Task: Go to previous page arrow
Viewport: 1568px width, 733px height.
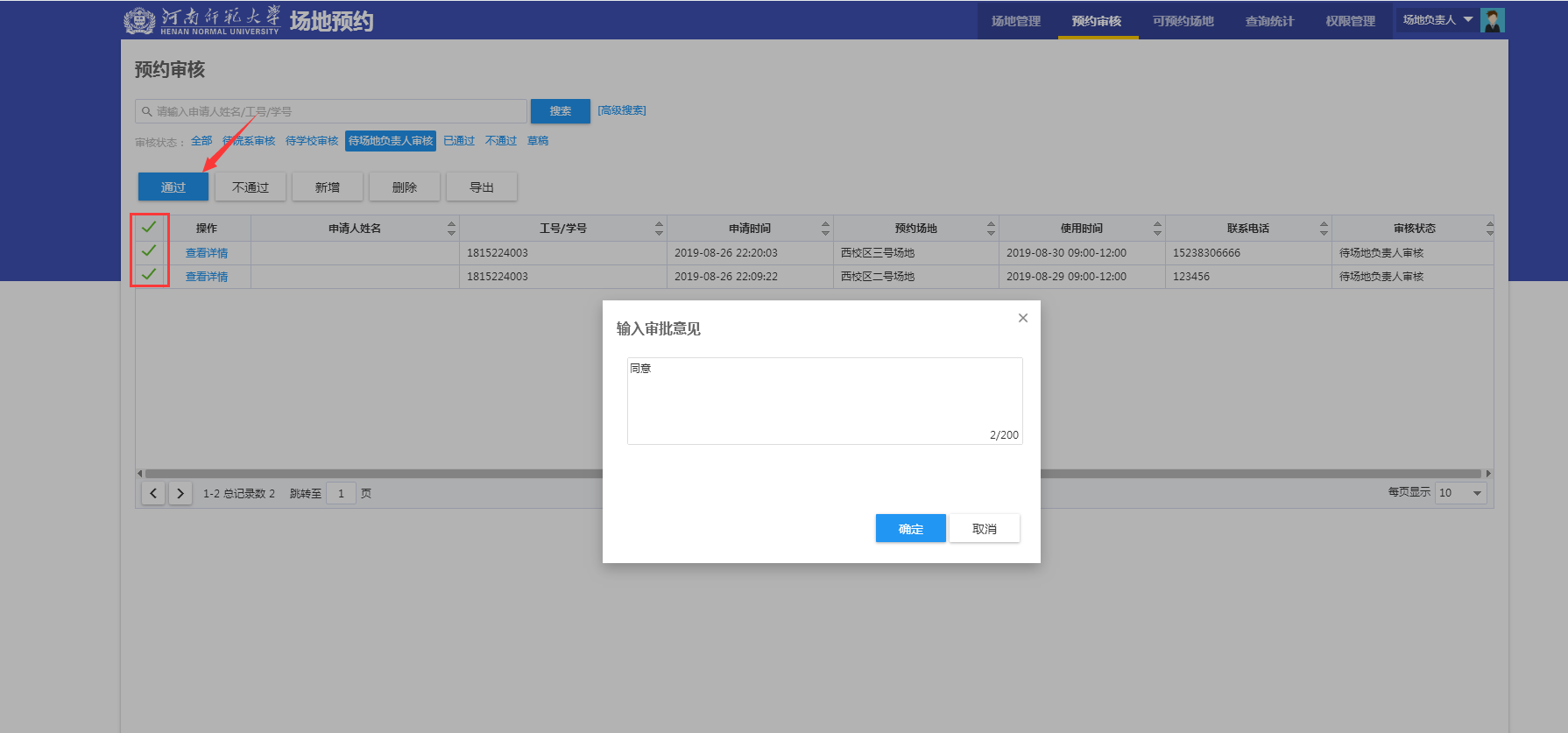Action: (153, 493)
